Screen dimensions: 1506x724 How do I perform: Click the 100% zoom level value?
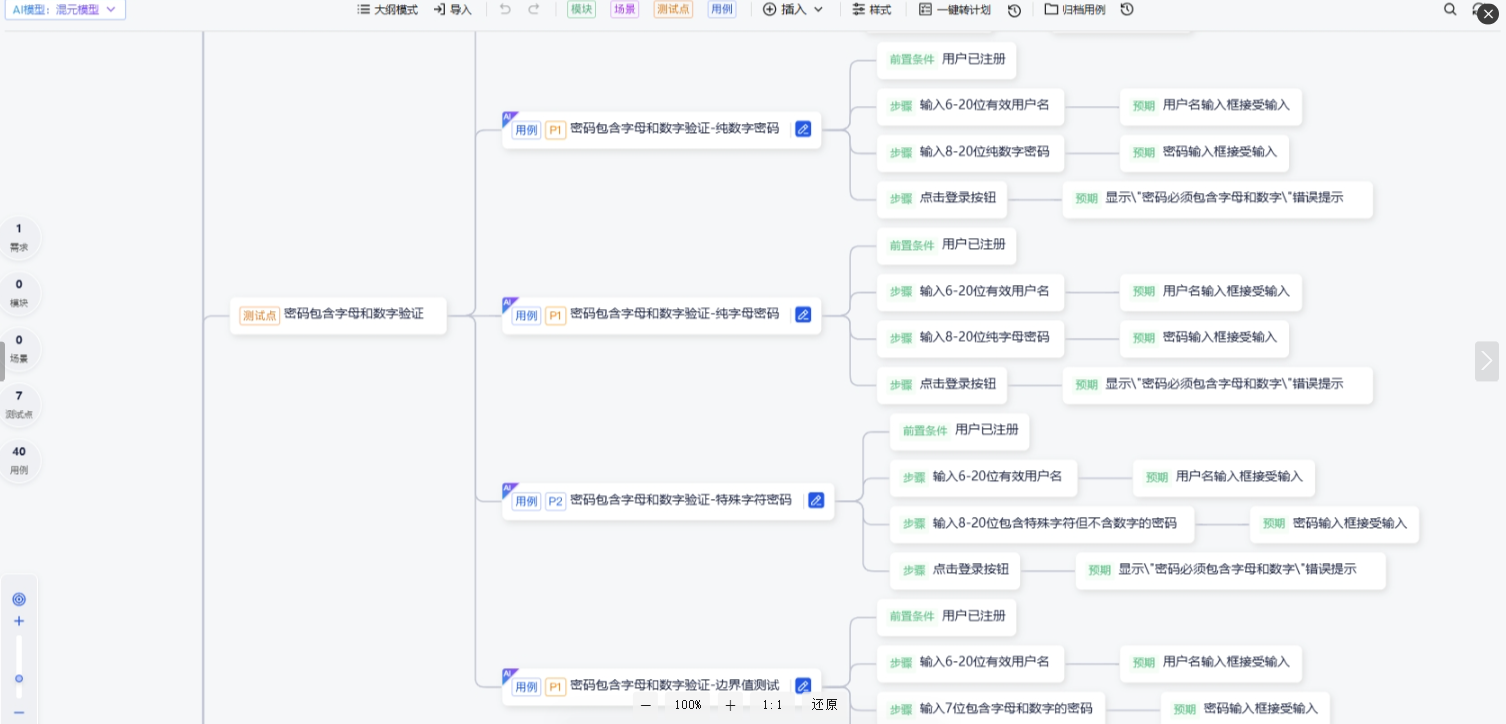coord(688,705)
